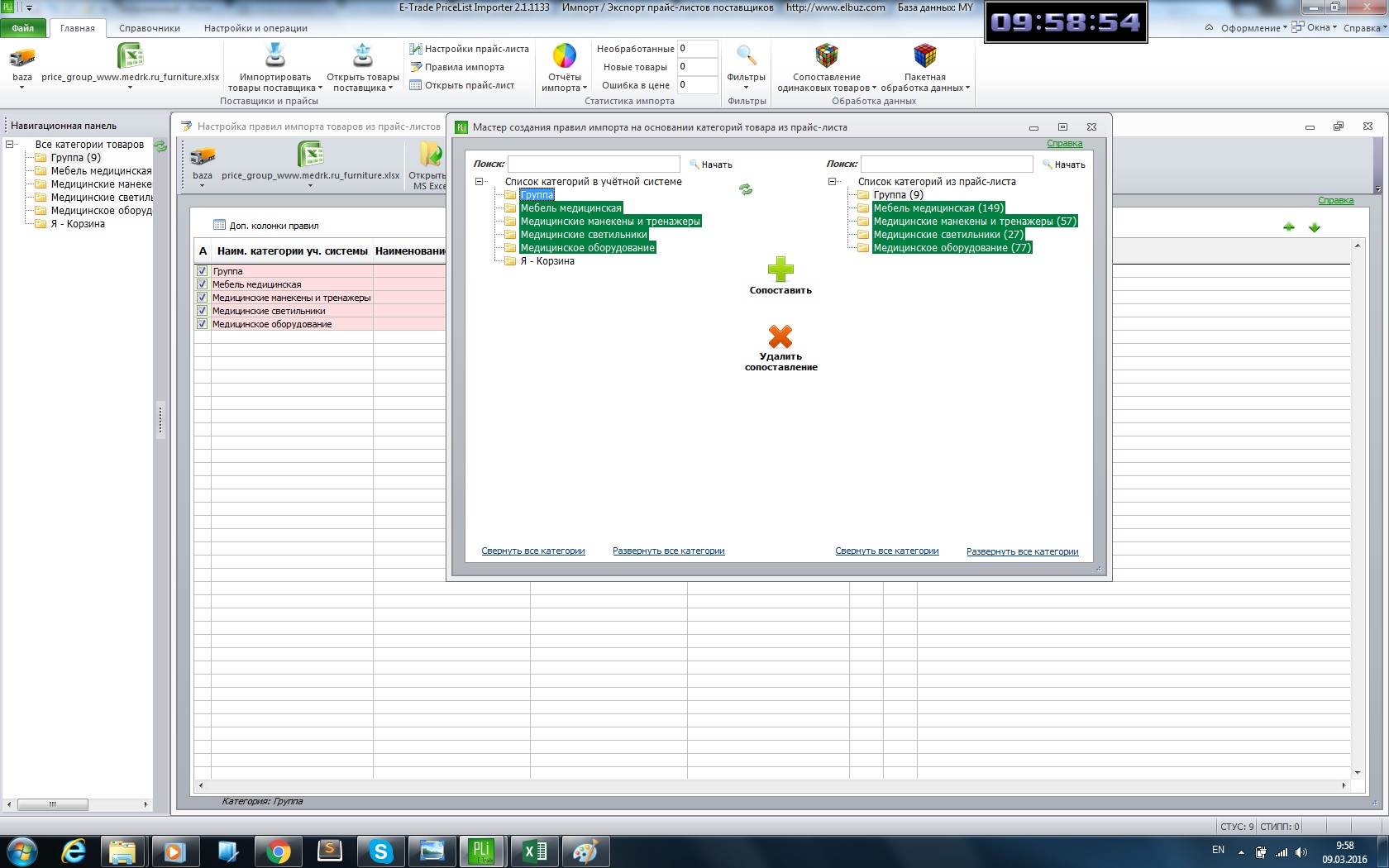Screen dimensions: 1389x868
Task: Select the baza truck icon in ribbon
Action: [x=22, y=57]
